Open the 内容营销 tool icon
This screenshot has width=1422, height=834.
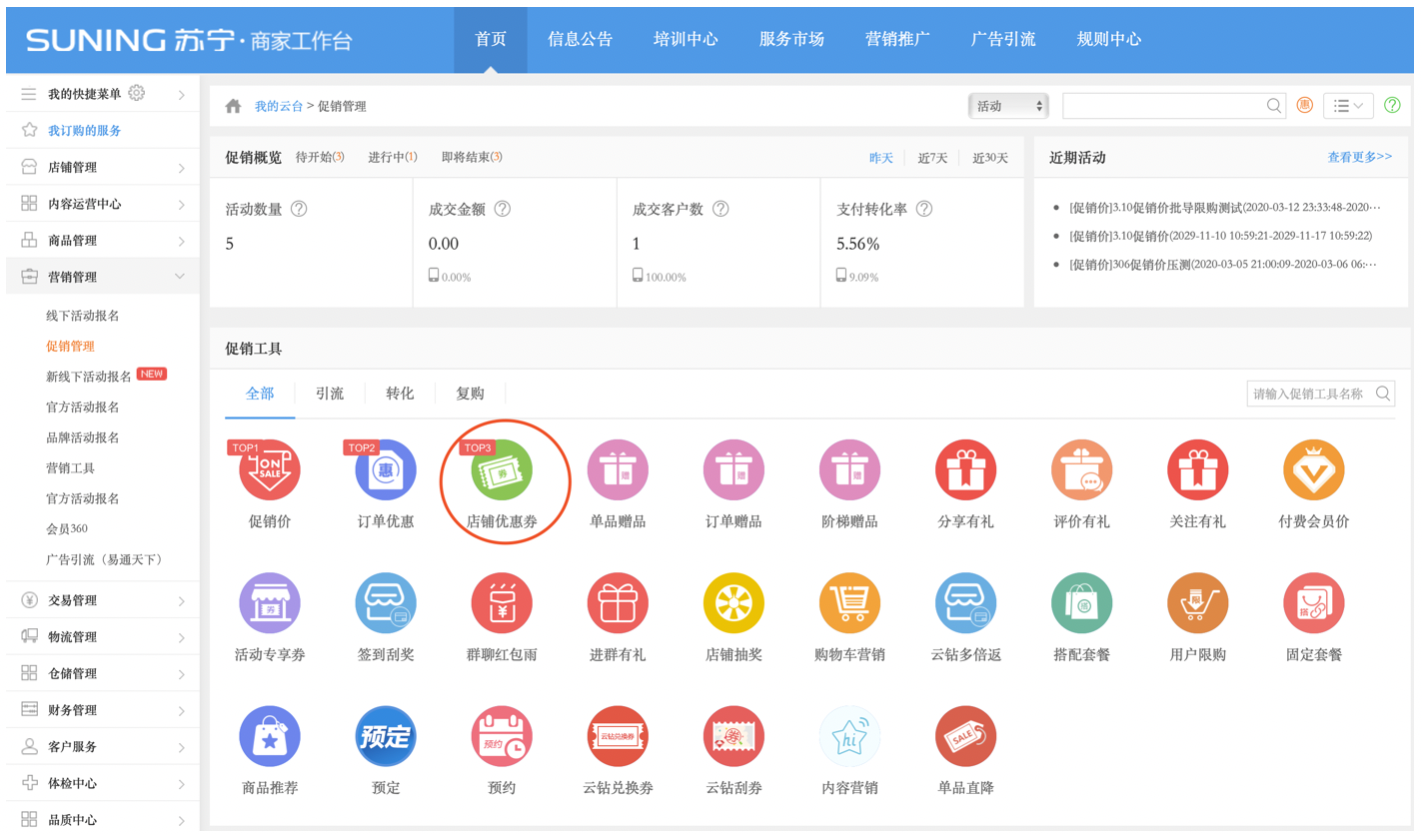pos(850,736)
